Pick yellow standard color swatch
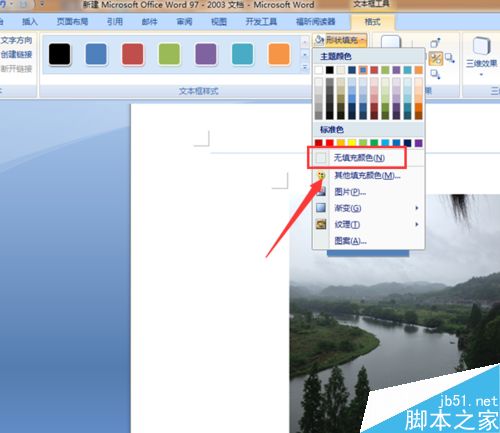Viewport: 500px width, 433px height. pos(352,143)
